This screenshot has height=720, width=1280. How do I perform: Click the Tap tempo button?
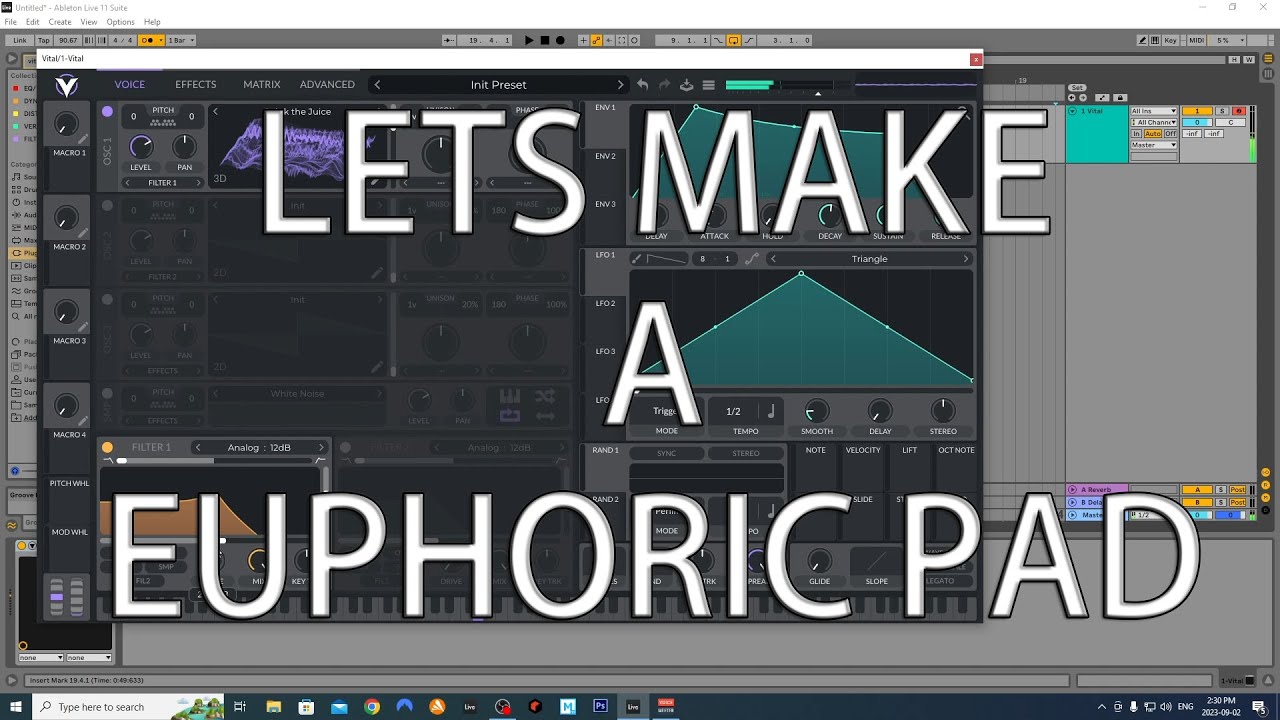[x=42, y=40]
